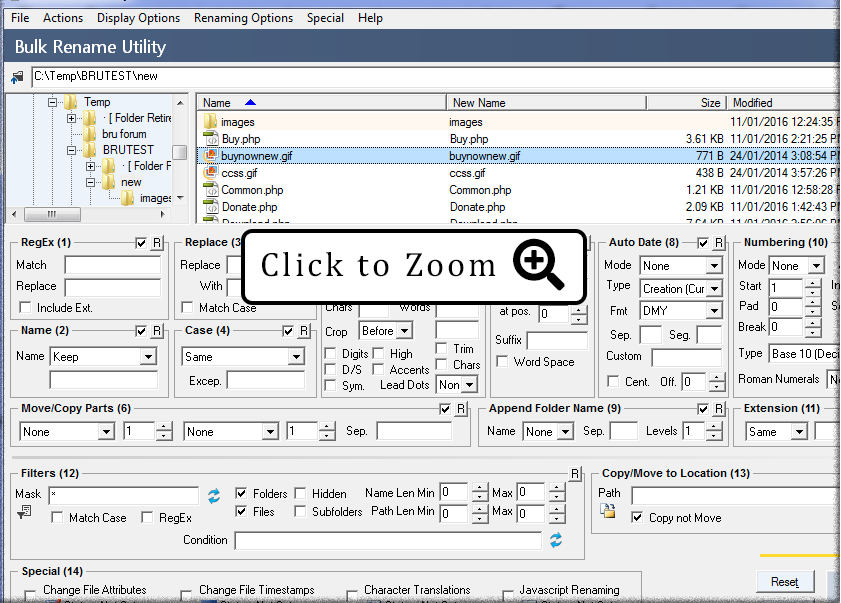Open the Actions menu
The width and height of the screenshot is (841, 603).
coord(63,18)
